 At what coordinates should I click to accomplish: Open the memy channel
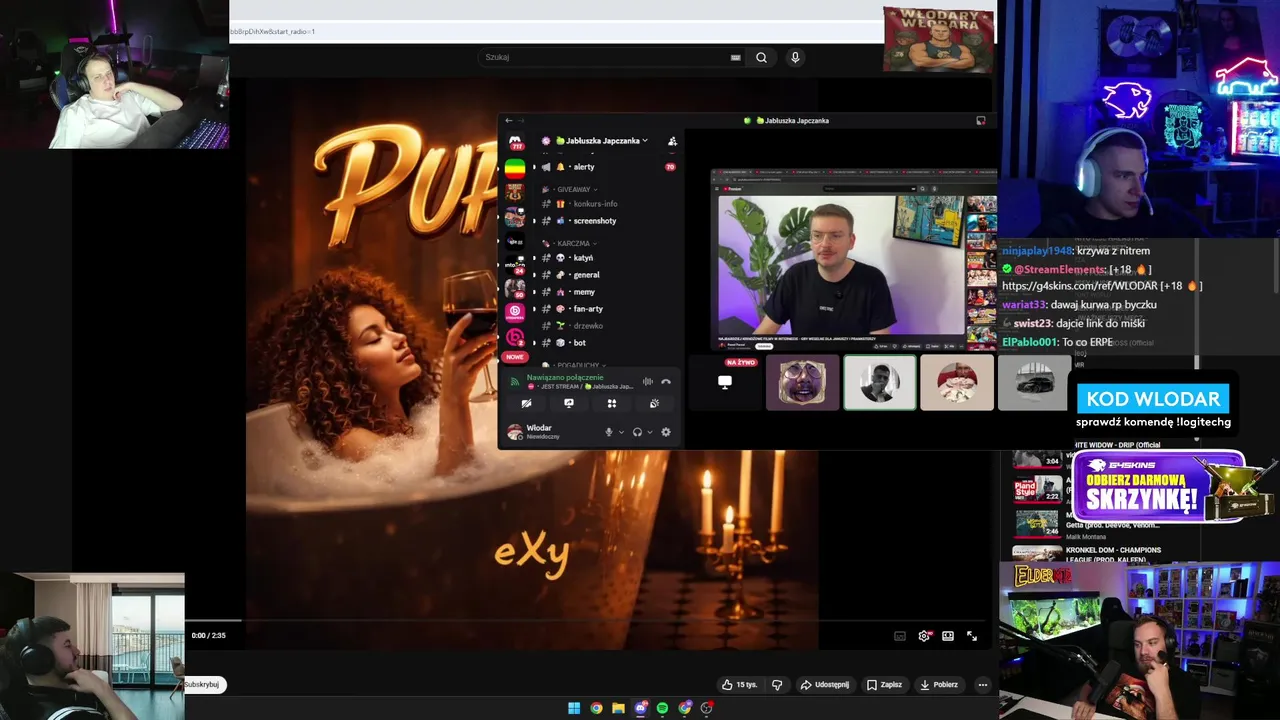[x=608, y=292]
